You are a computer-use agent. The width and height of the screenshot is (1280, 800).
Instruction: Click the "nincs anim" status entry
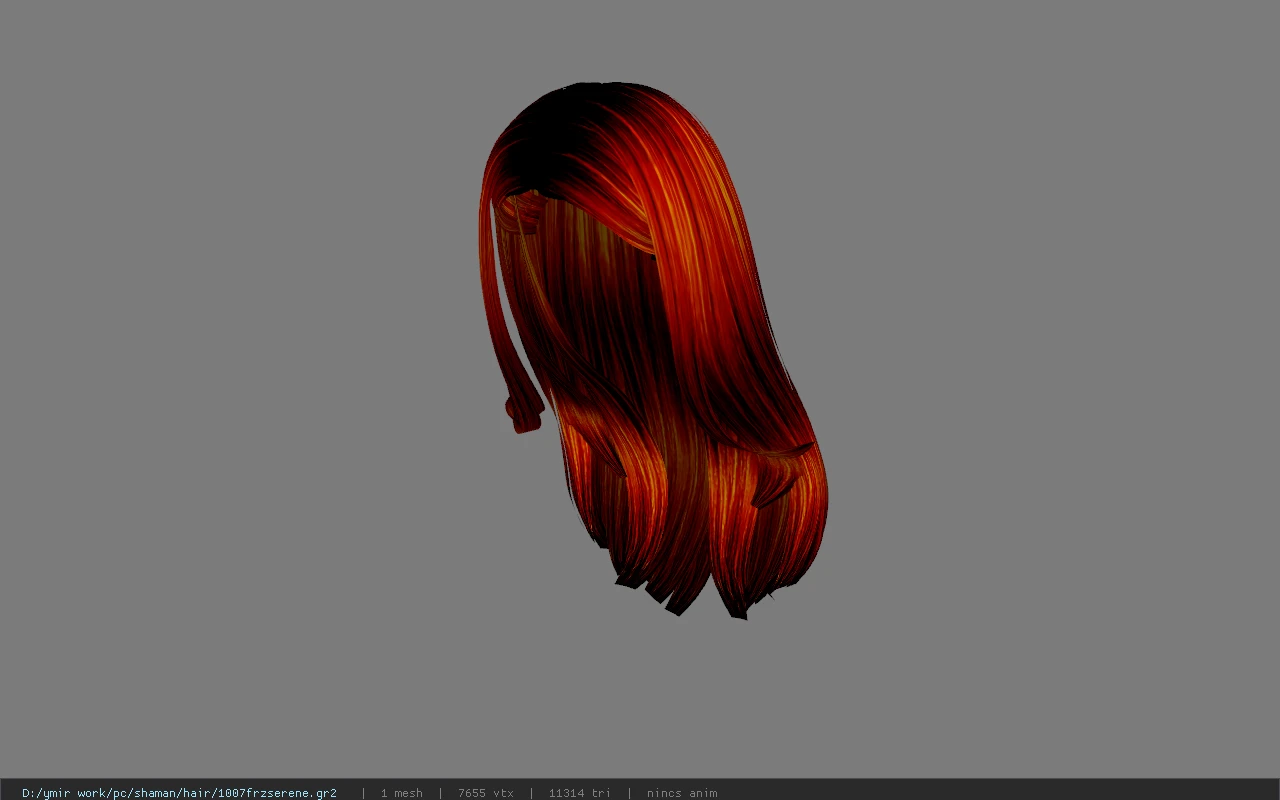point(682,793)
